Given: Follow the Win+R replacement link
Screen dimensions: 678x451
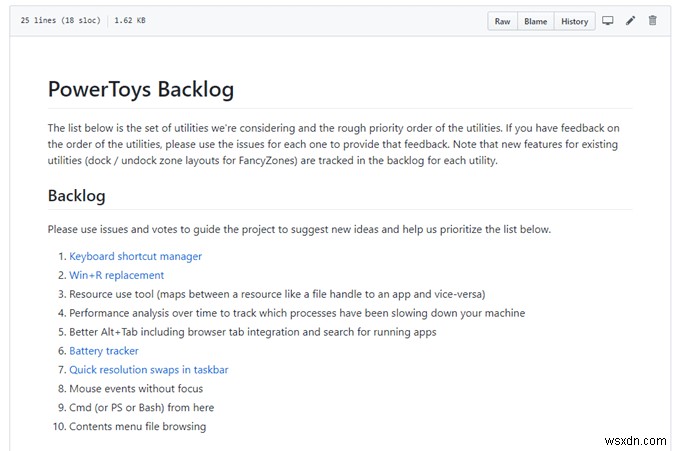Looking at the screenshot, I should [116, 275].
